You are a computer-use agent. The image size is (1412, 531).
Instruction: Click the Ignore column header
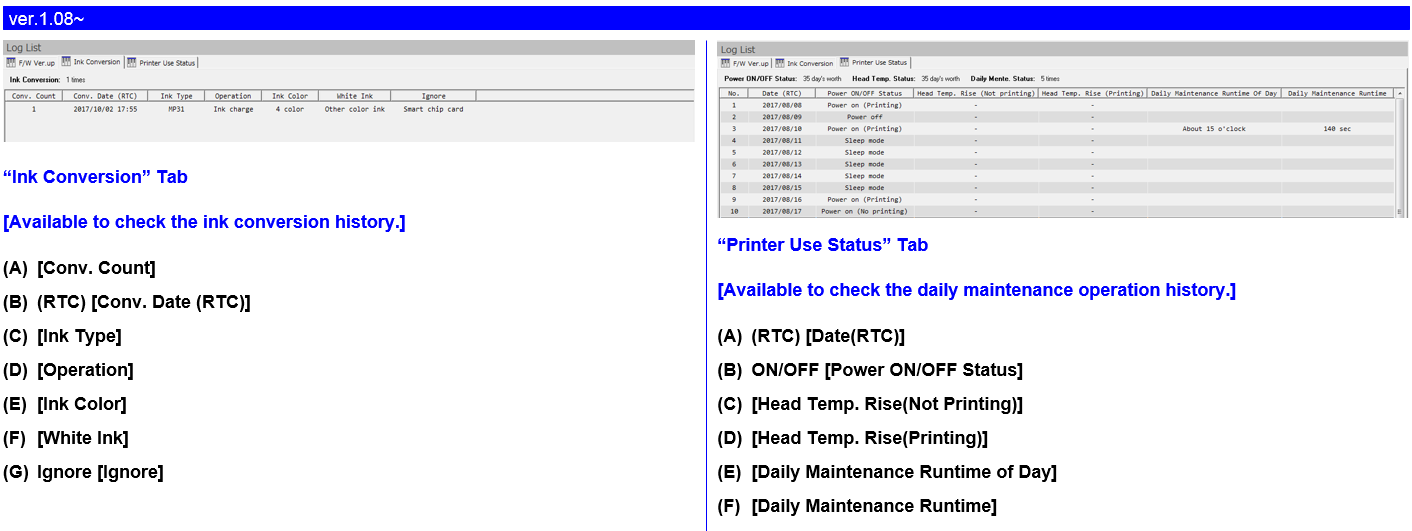pyautogui.click(x=433, y=96)
